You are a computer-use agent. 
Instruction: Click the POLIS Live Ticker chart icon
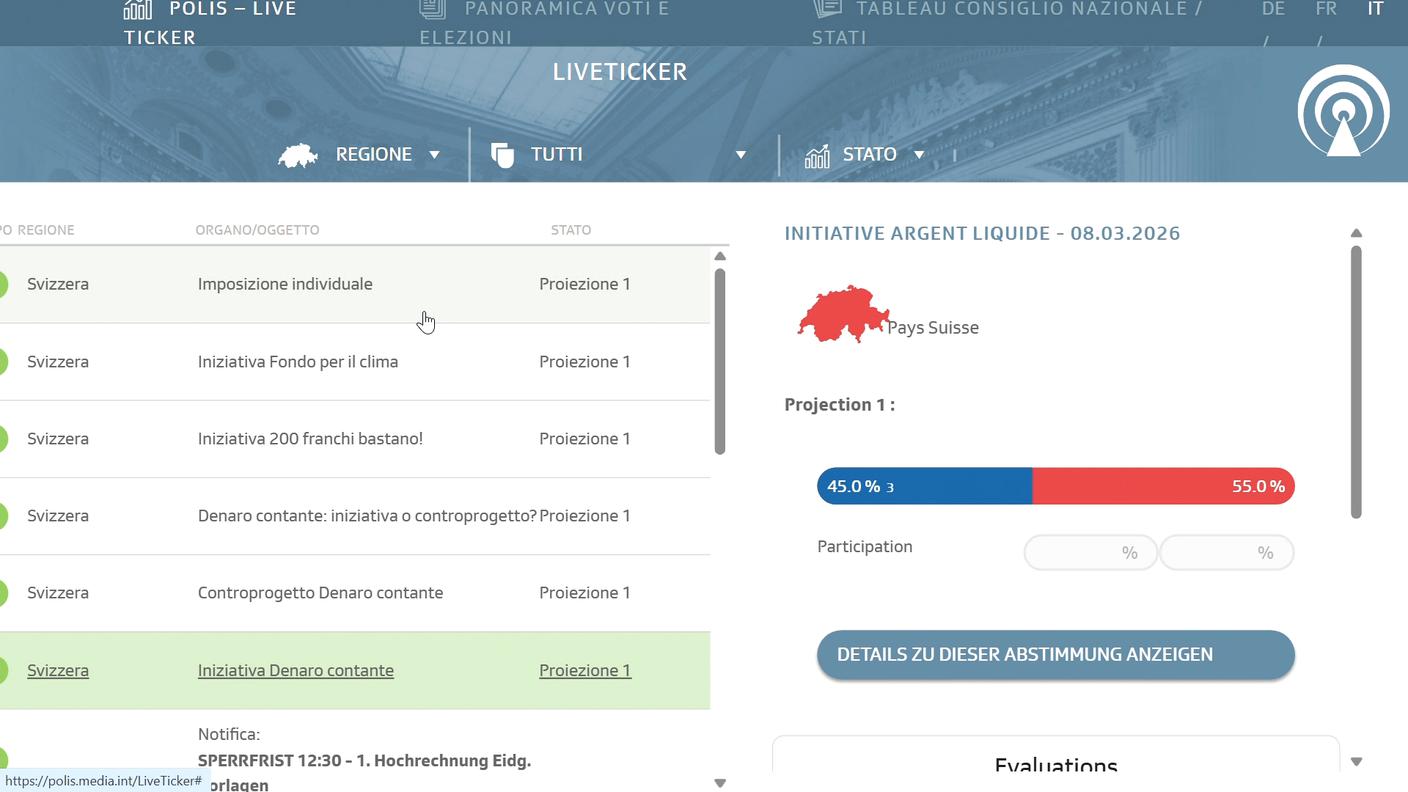tap(138, 10)
